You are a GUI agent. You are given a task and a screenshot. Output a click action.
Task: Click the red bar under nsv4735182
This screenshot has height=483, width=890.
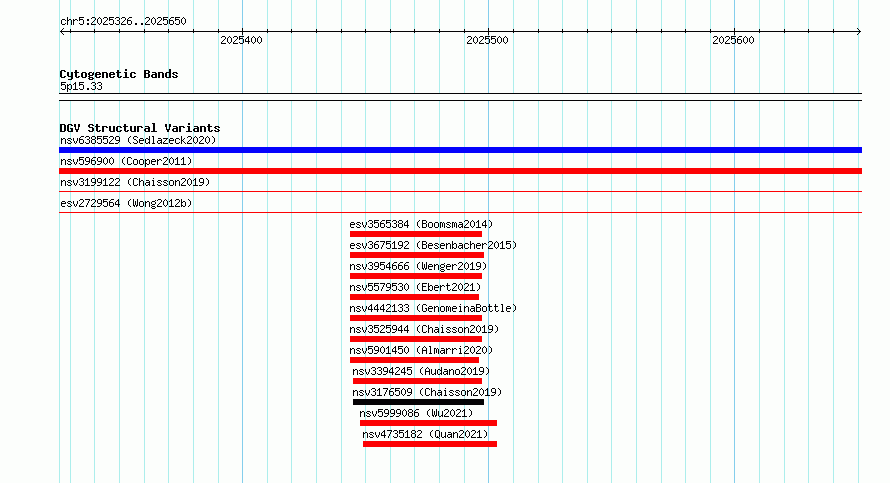430,444
